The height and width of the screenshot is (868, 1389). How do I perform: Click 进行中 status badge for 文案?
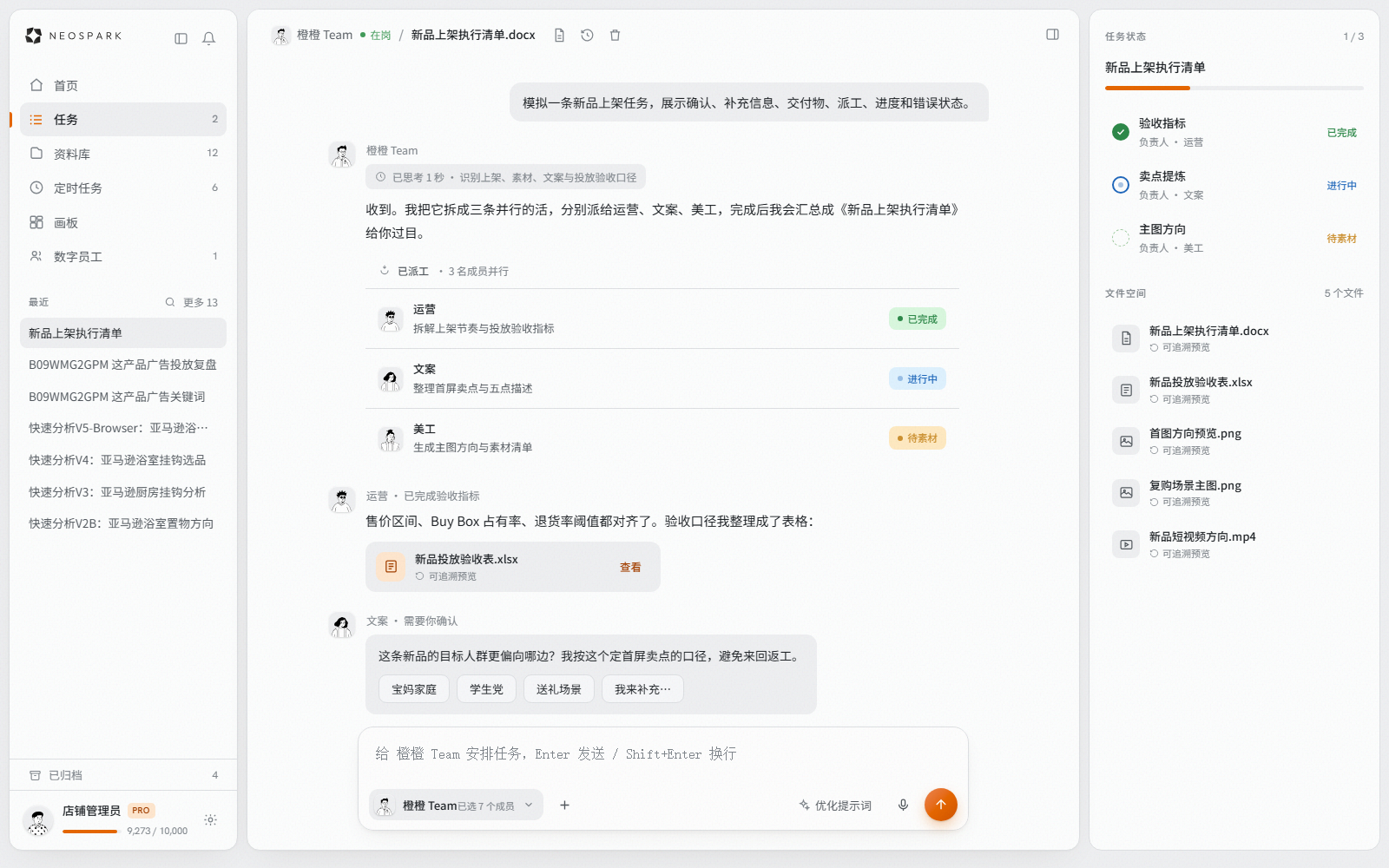917,378
